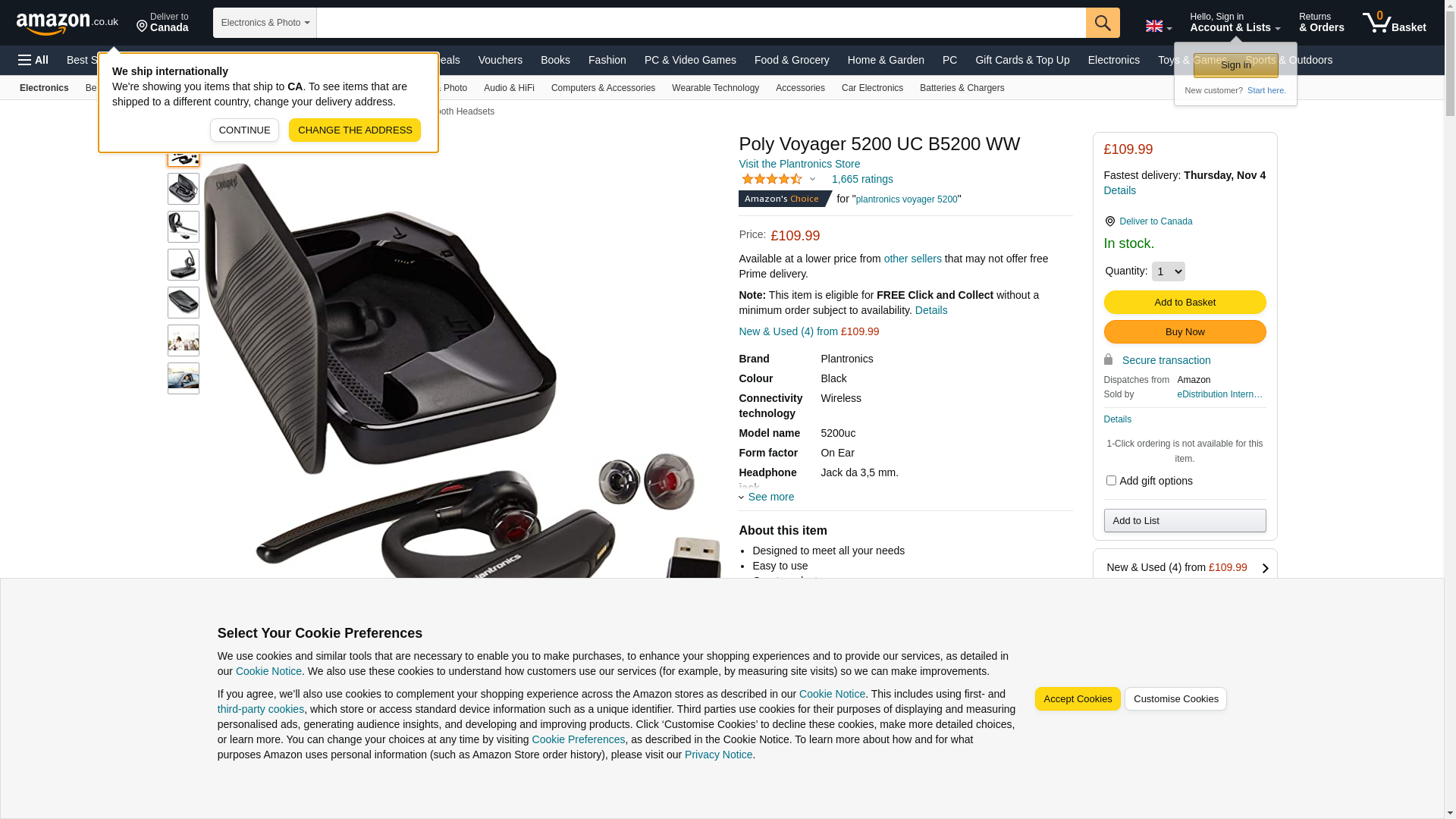This screenshot has width=1456, height=819.
Task: Open the Vouchers menu item
Action: tap(500, 60)
